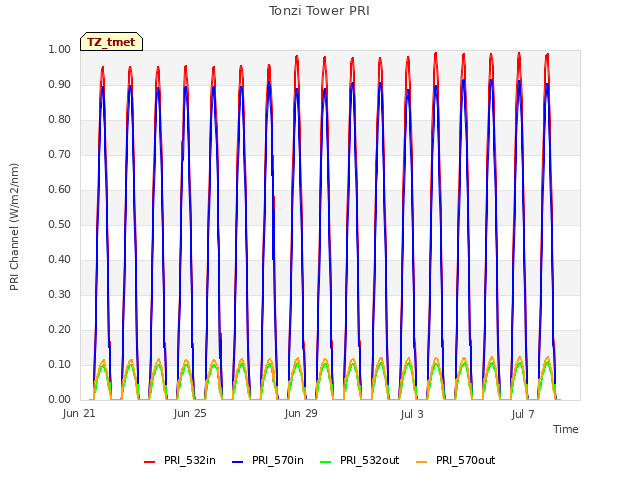Click the Time axis title
The height and width of the screenshot is (480, 640).
click(x=566, y=429)
